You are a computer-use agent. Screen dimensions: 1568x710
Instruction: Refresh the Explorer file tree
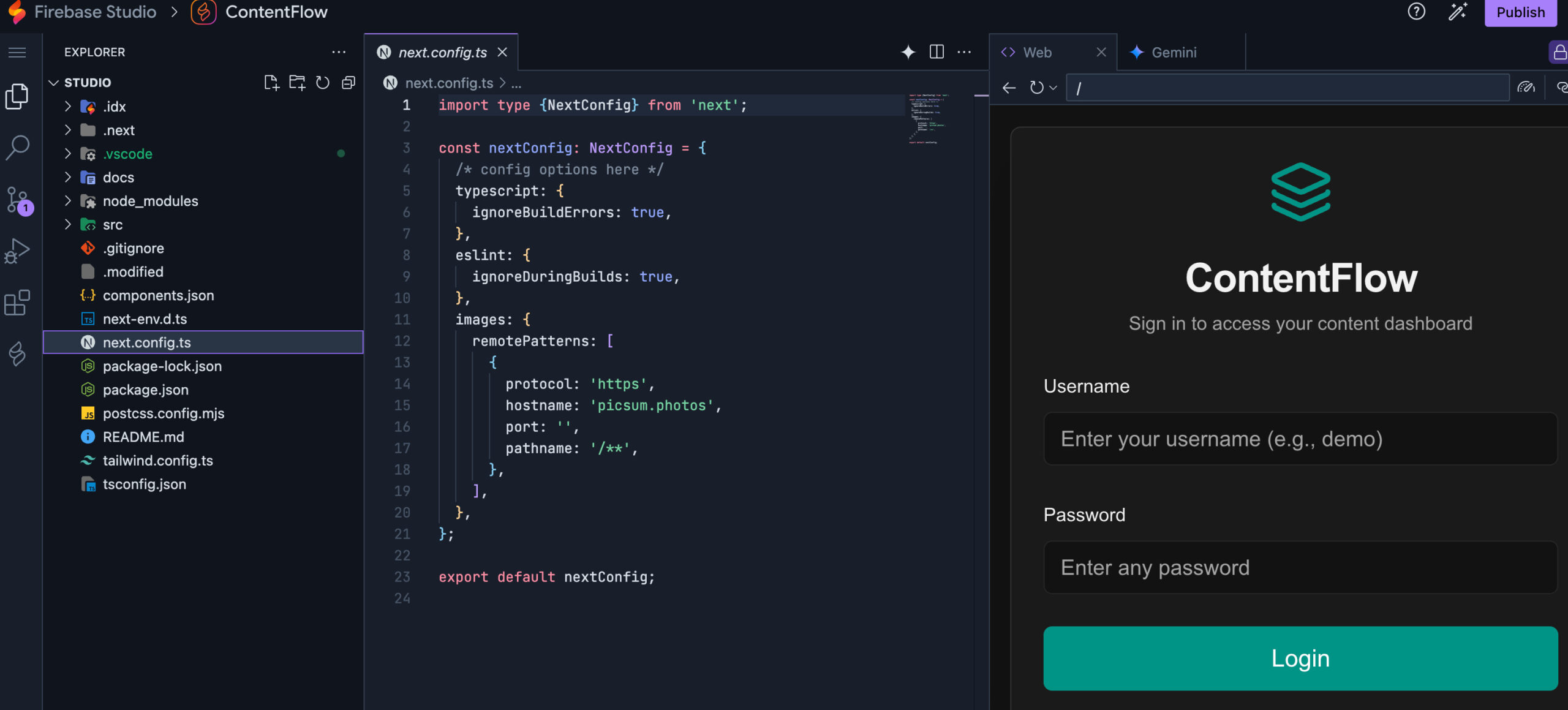[323, 82]
